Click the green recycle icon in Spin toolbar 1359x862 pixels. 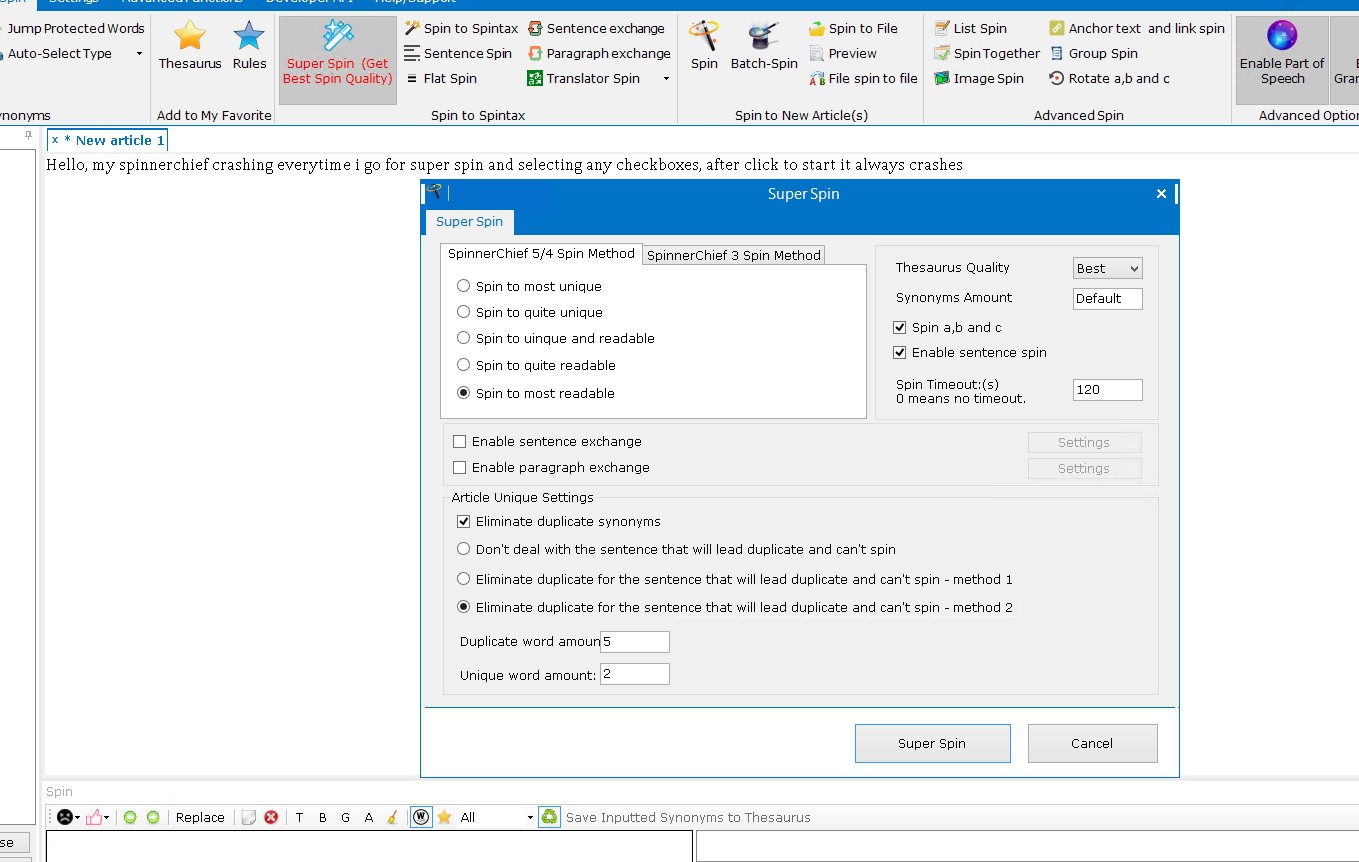tap(549, 817)
